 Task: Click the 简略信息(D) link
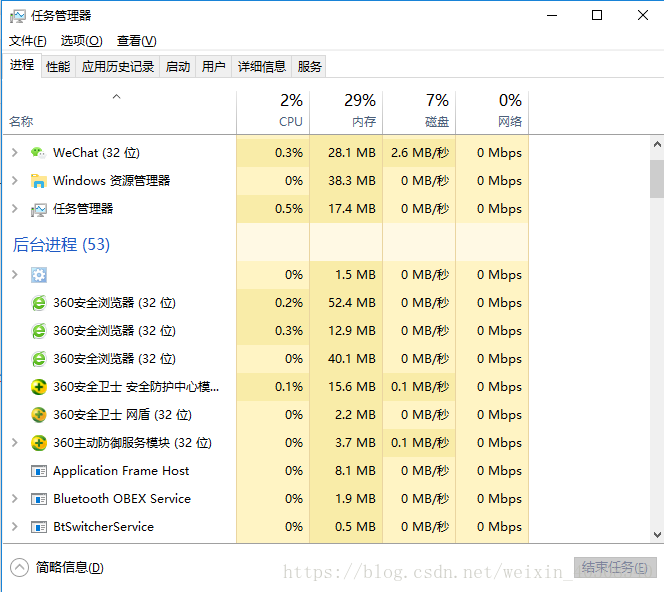[x=69, y=567]
